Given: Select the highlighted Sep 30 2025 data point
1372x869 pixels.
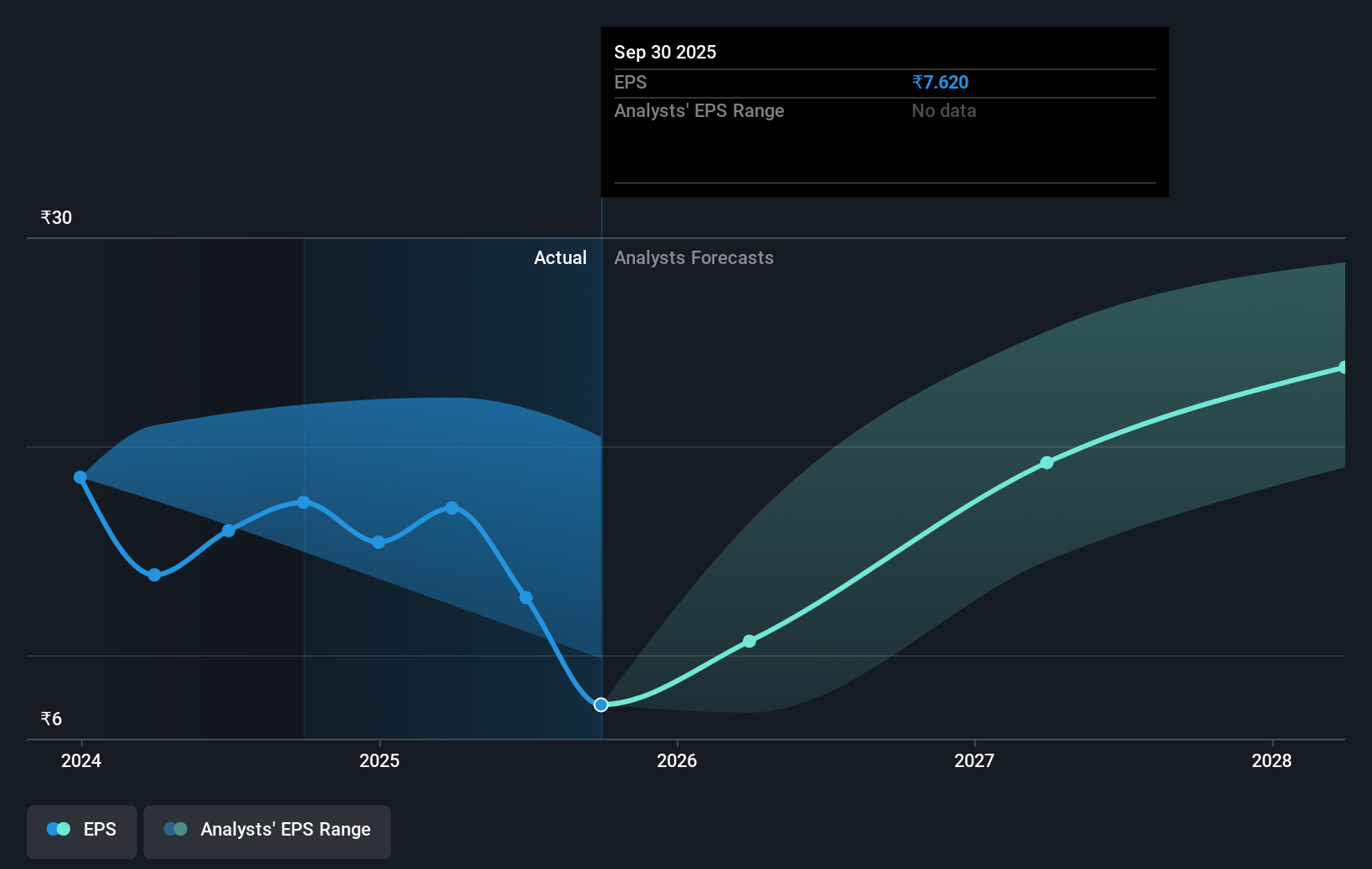Looking at the screenshot, I should pyautogui.click(x=600, y=704).
